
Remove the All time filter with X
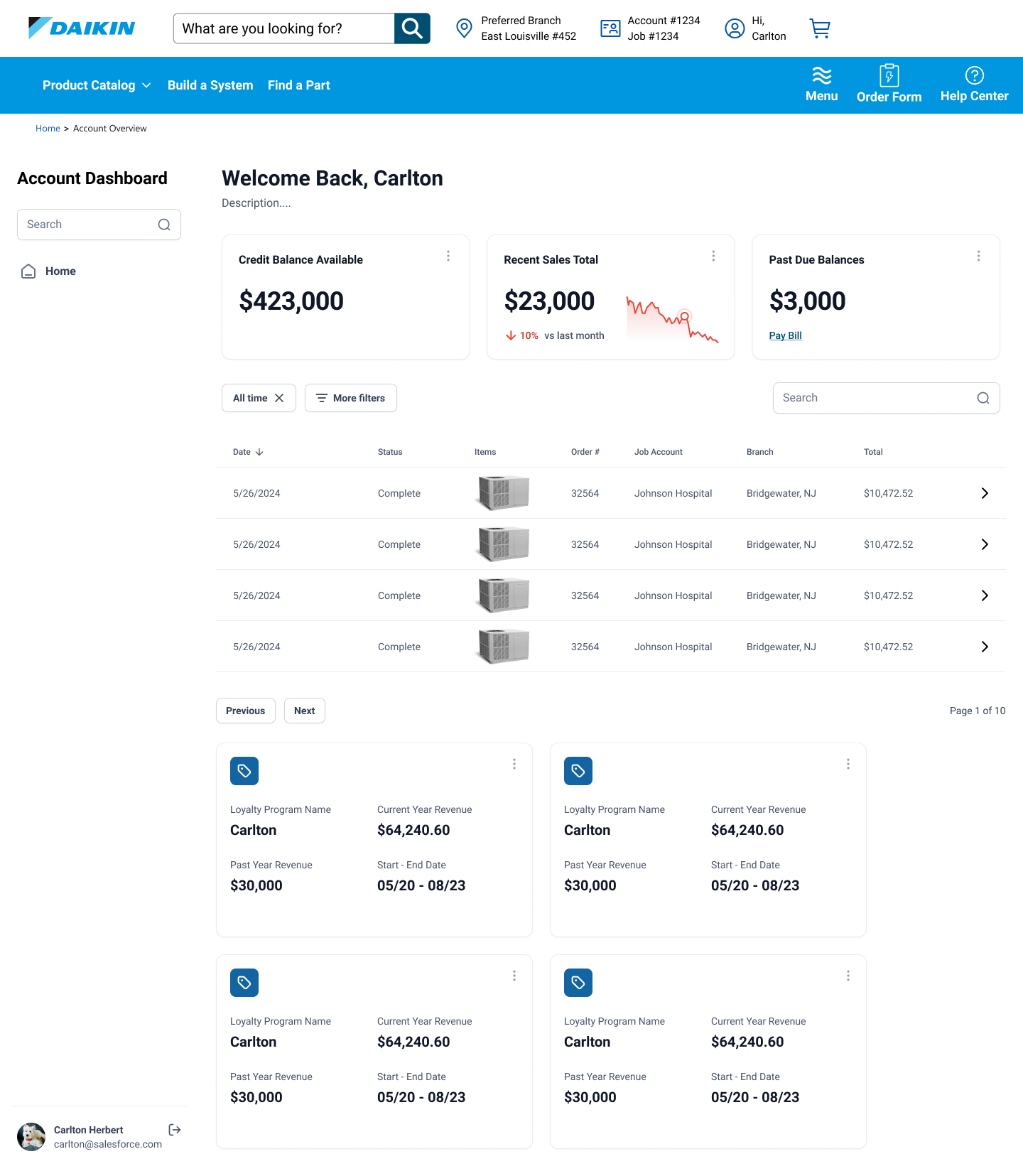pos(279,398)
